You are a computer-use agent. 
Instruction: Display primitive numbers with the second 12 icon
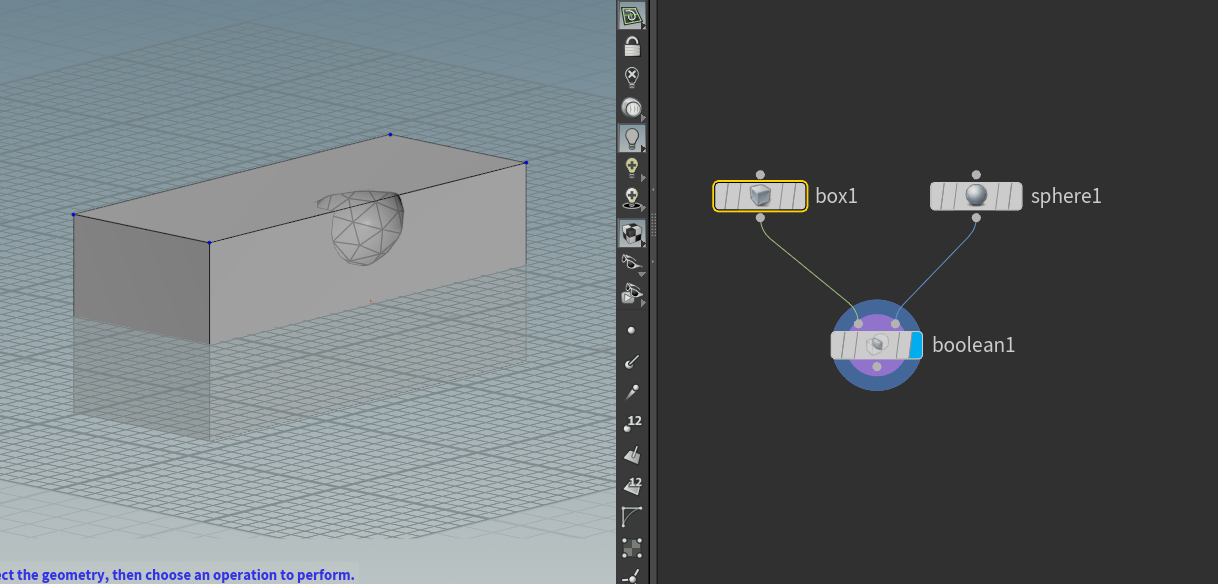tap(632, 485)
